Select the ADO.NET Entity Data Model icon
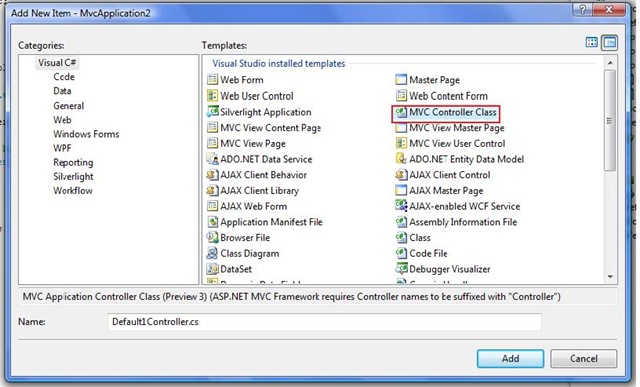The width and height of the screenshot is (640, 387). coord(401,159)
